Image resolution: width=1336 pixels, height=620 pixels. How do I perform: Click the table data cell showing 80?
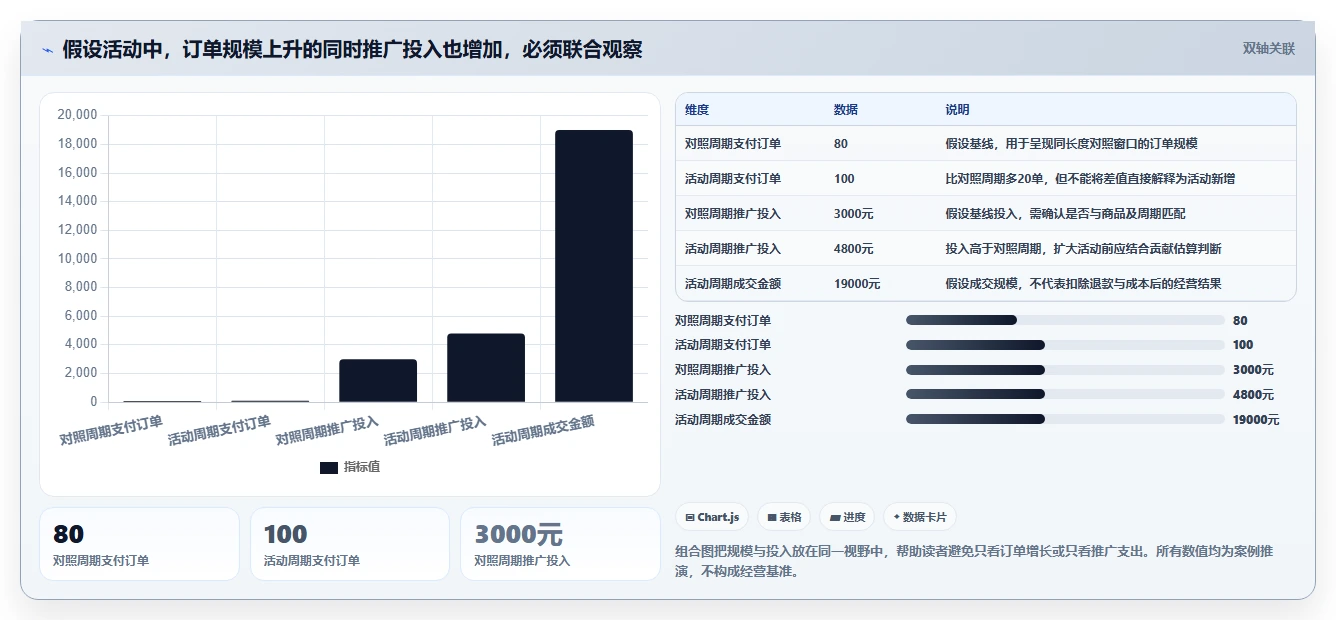pos(840,144)
